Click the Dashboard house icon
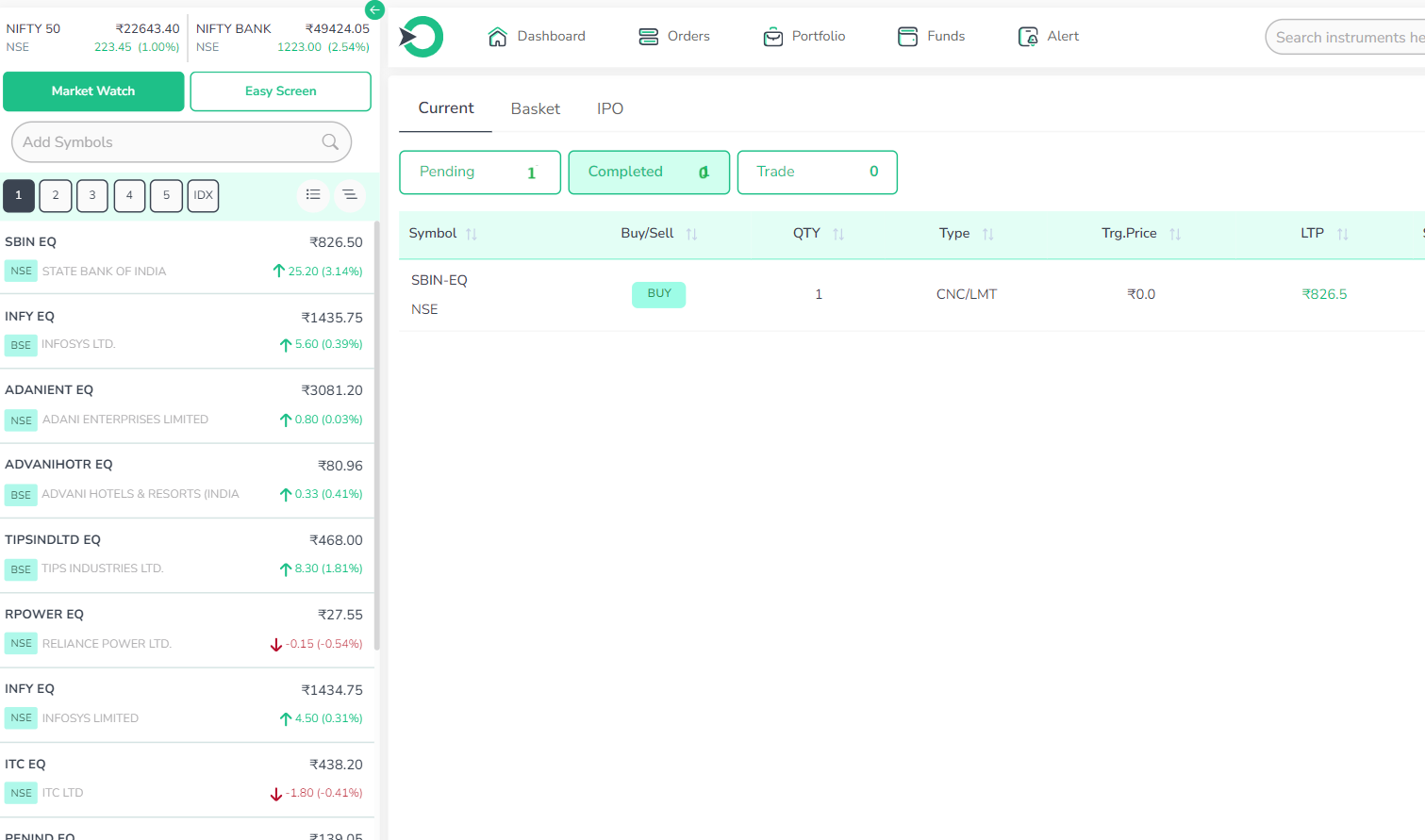Image resolution: width=1425 pixels, height=840 pixels. click(x=497, y=37)
